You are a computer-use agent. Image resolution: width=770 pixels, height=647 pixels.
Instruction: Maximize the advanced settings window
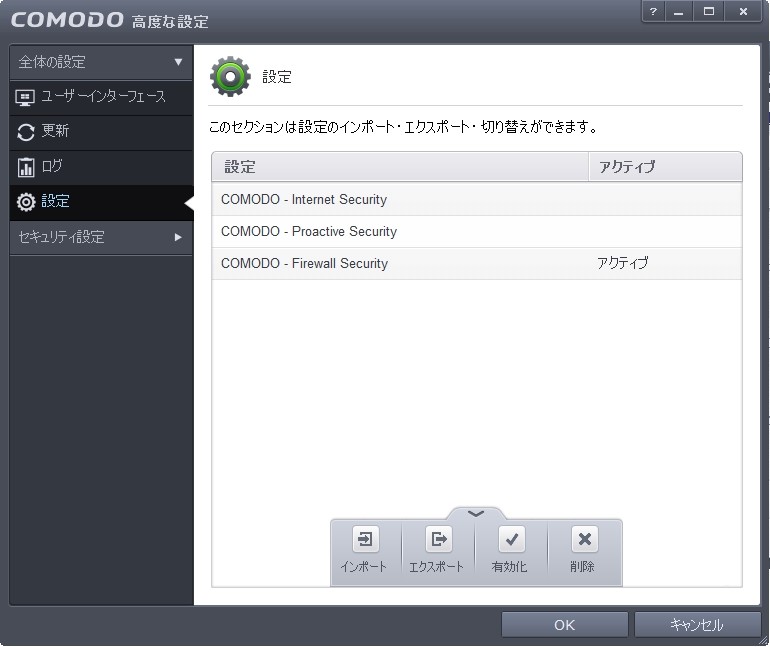click(709, 11)
